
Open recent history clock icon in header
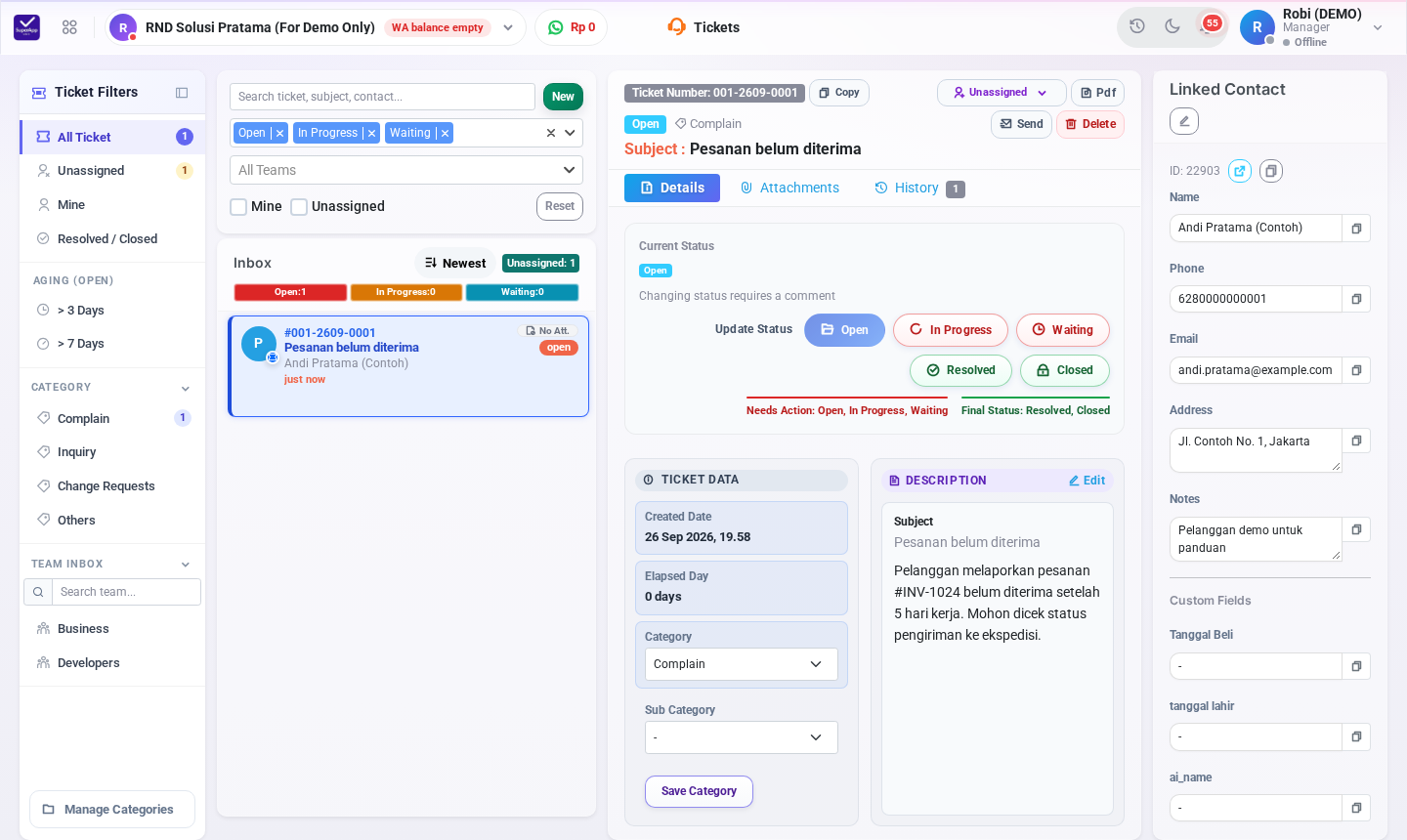point(1137,26)
